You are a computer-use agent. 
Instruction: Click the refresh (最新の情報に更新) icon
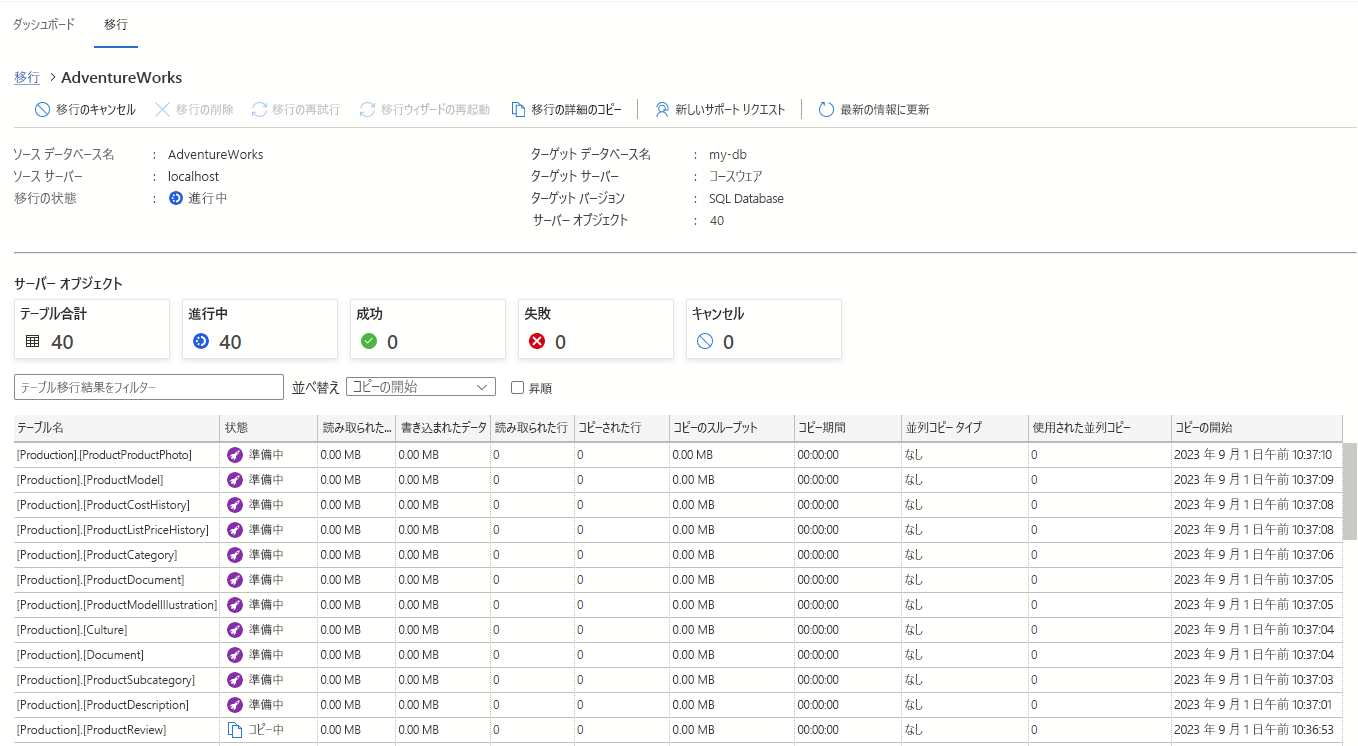(x=826, y=110)
